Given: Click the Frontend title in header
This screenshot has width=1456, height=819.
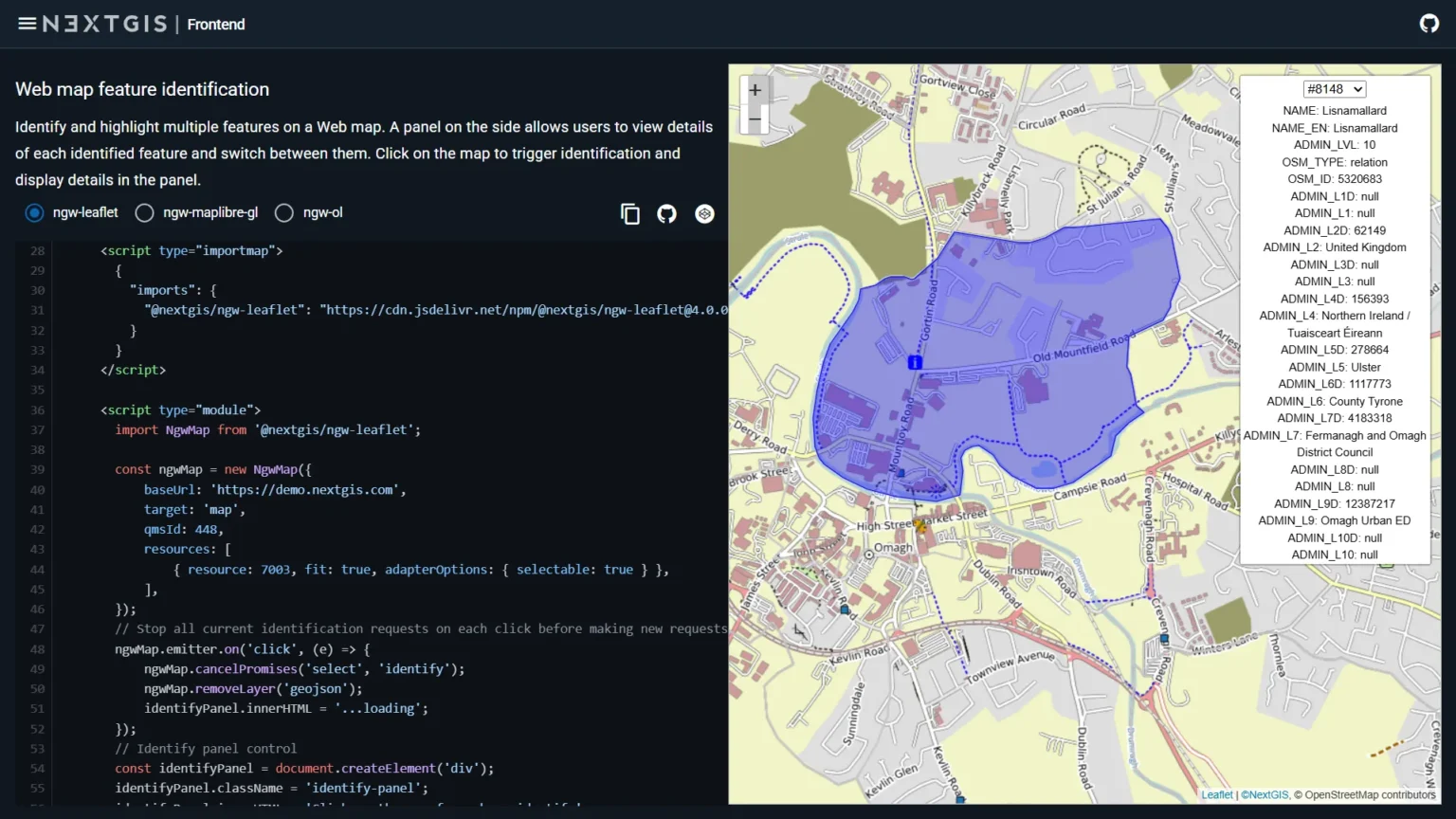Looking at the screenshot, I should (x=216, y=25).
